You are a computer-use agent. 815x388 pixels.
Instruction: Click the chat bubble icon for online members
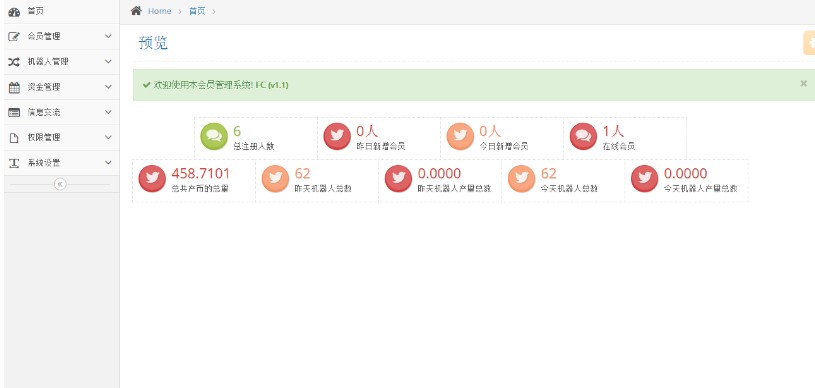(x=583, y=136)
